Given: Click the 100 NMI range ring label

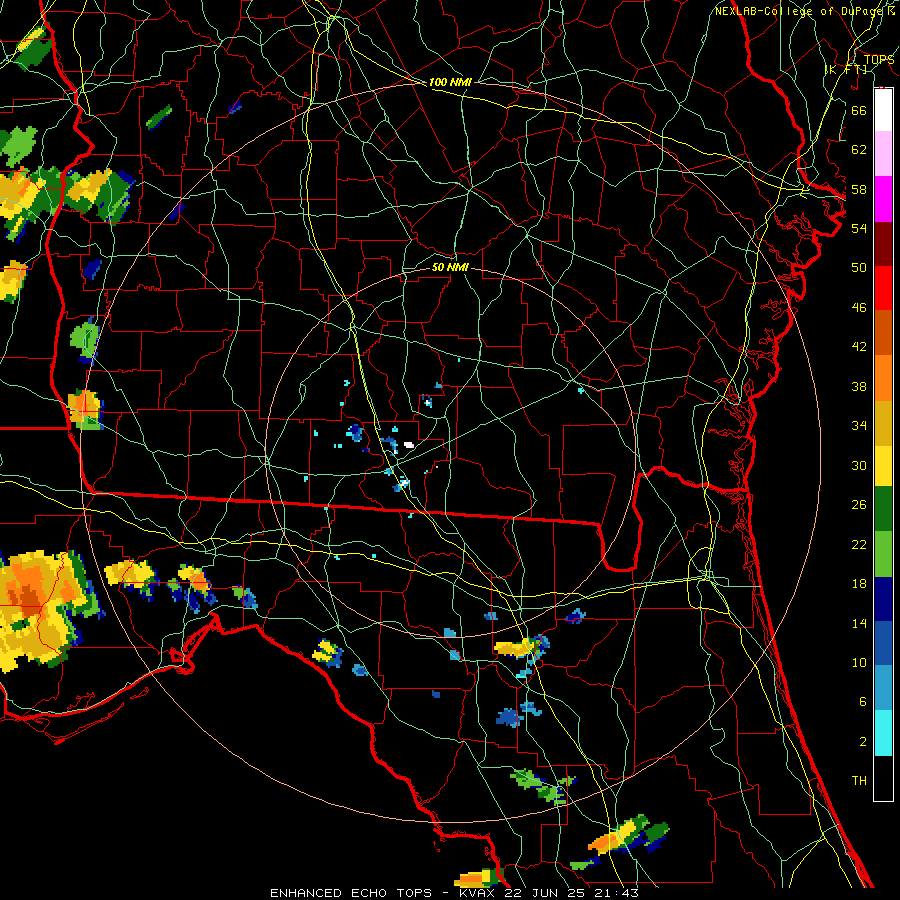Looking at the screenshot, I should (450, 82).
